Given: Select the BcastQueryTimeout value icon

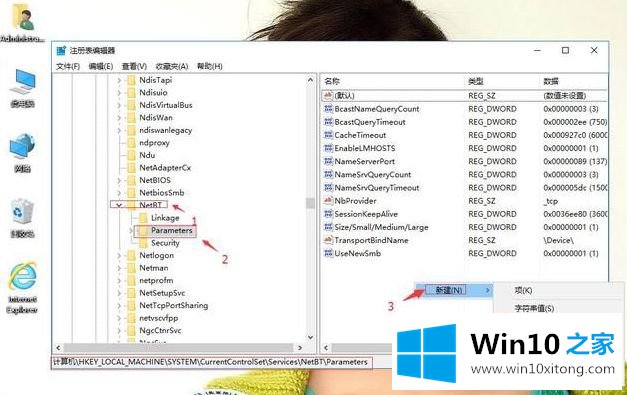Looking at the screenshot, I should (x=328, y=122).
